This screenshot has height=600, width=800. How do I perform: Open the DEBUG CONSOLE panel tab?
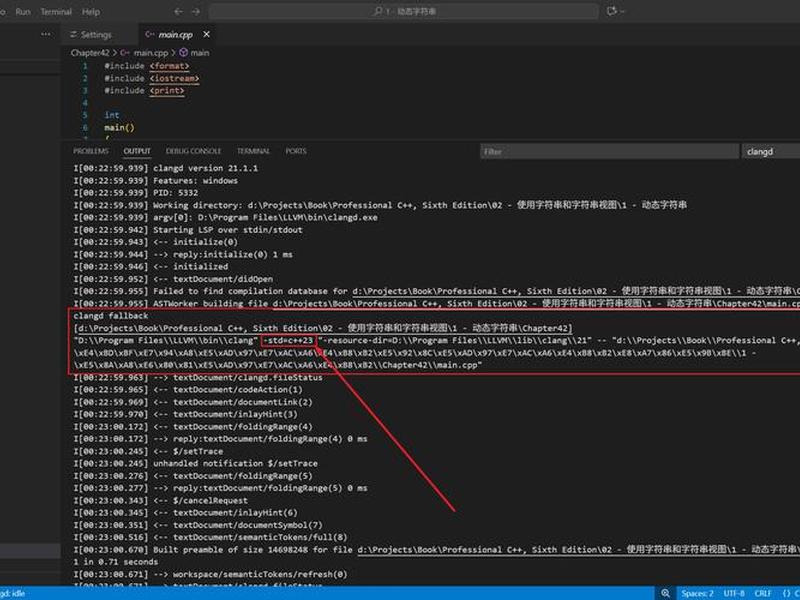(193, 151)
